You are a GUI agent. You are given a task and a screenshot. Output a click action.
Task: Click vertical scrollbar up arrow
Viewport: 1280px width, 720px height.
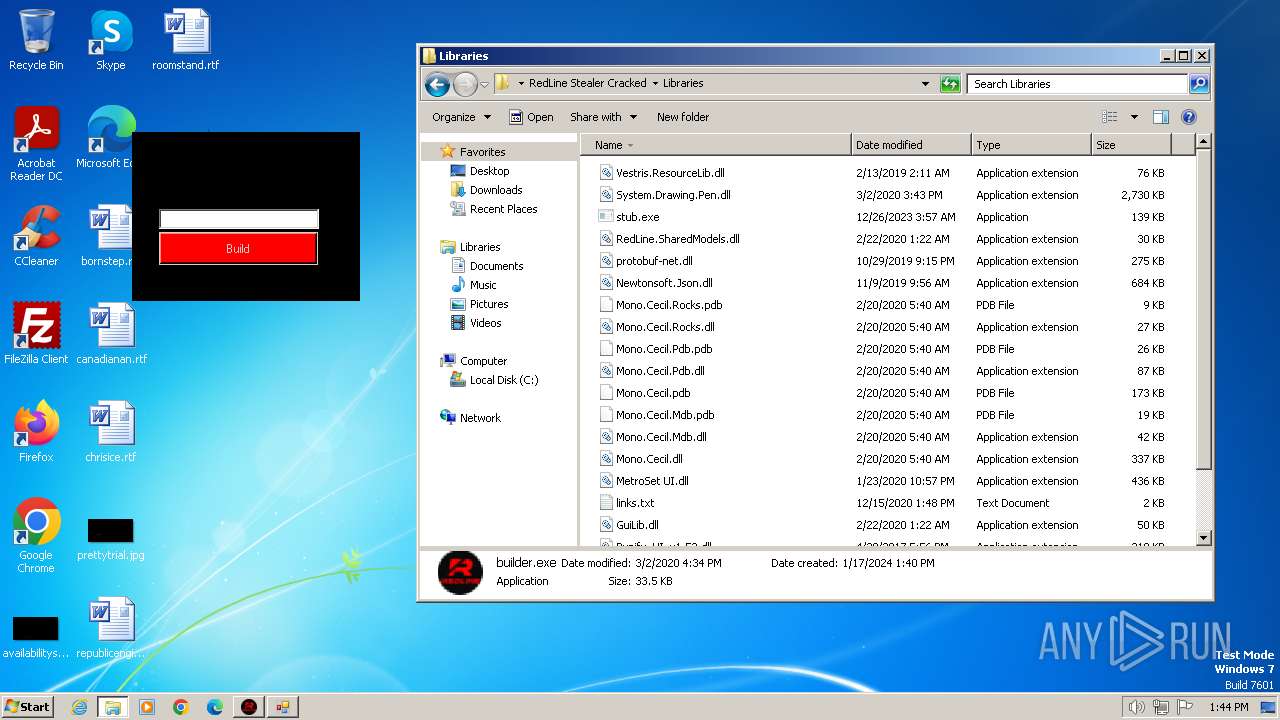1204,142
